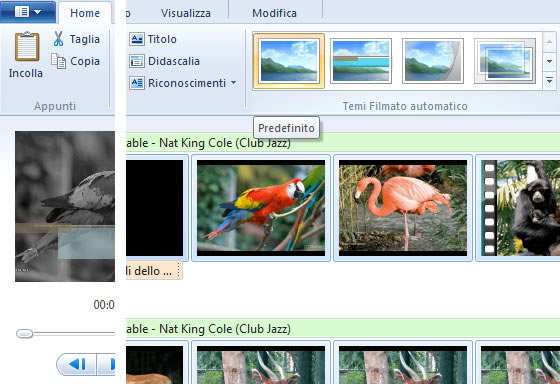Select the caption text item 'dello ...'
Image resolution: width=560 pixels, height=384 pixels.
click(x=154, y=271)
